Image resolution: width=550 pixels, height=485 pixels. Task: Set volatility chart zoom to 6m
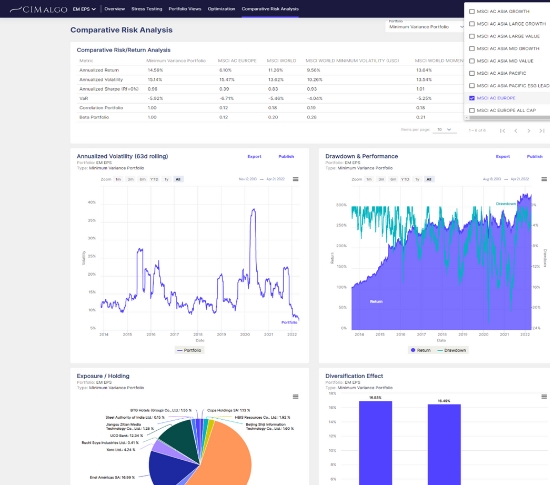coord(142,179)
